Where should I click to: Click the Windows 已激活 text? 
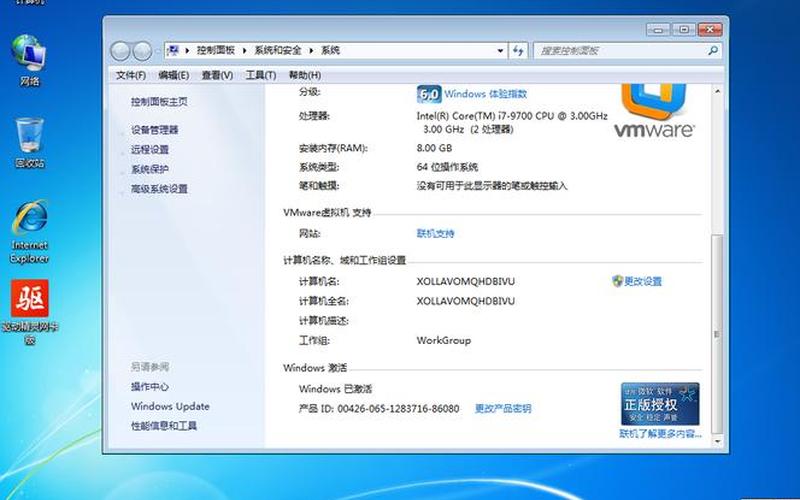click(335, 389)
